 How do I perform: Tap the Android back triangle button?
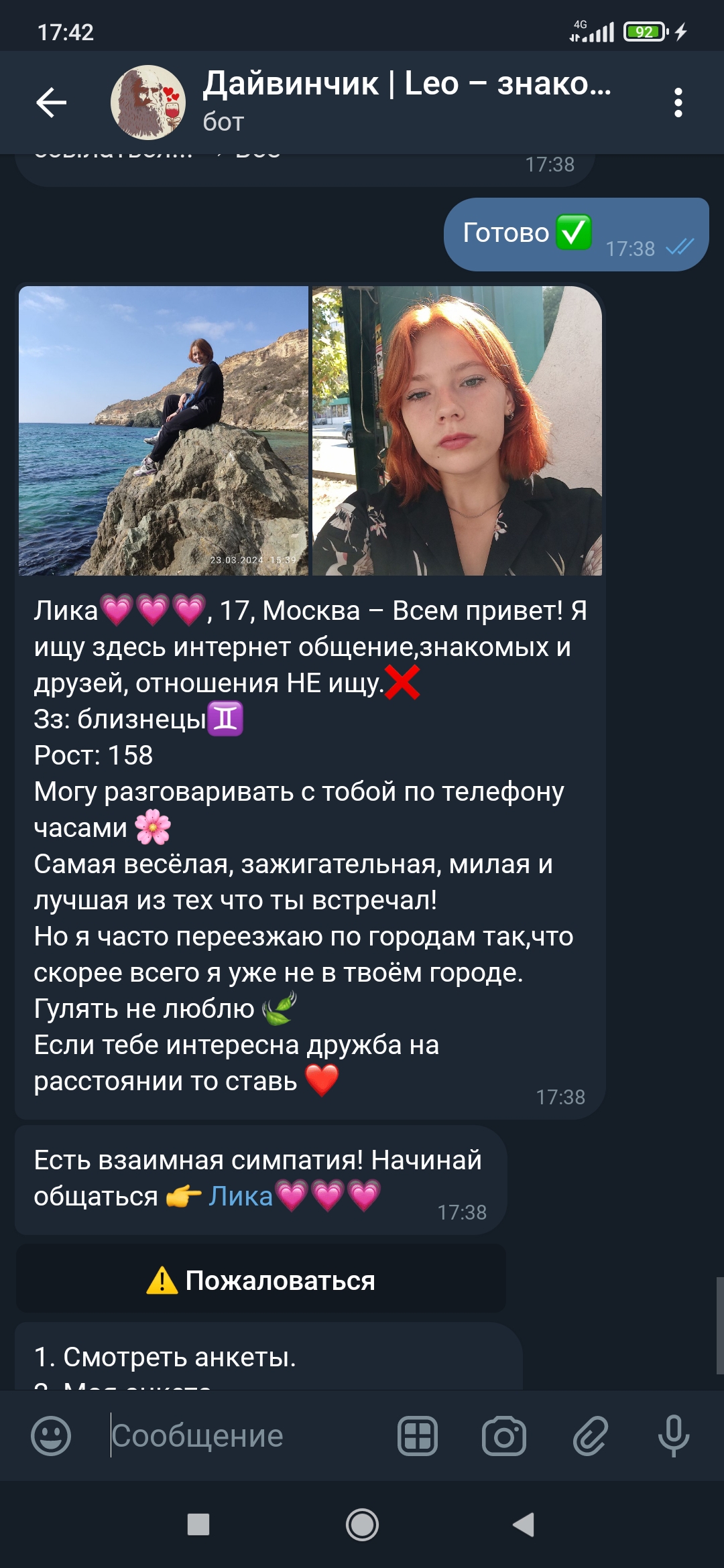click(524, 1524)
